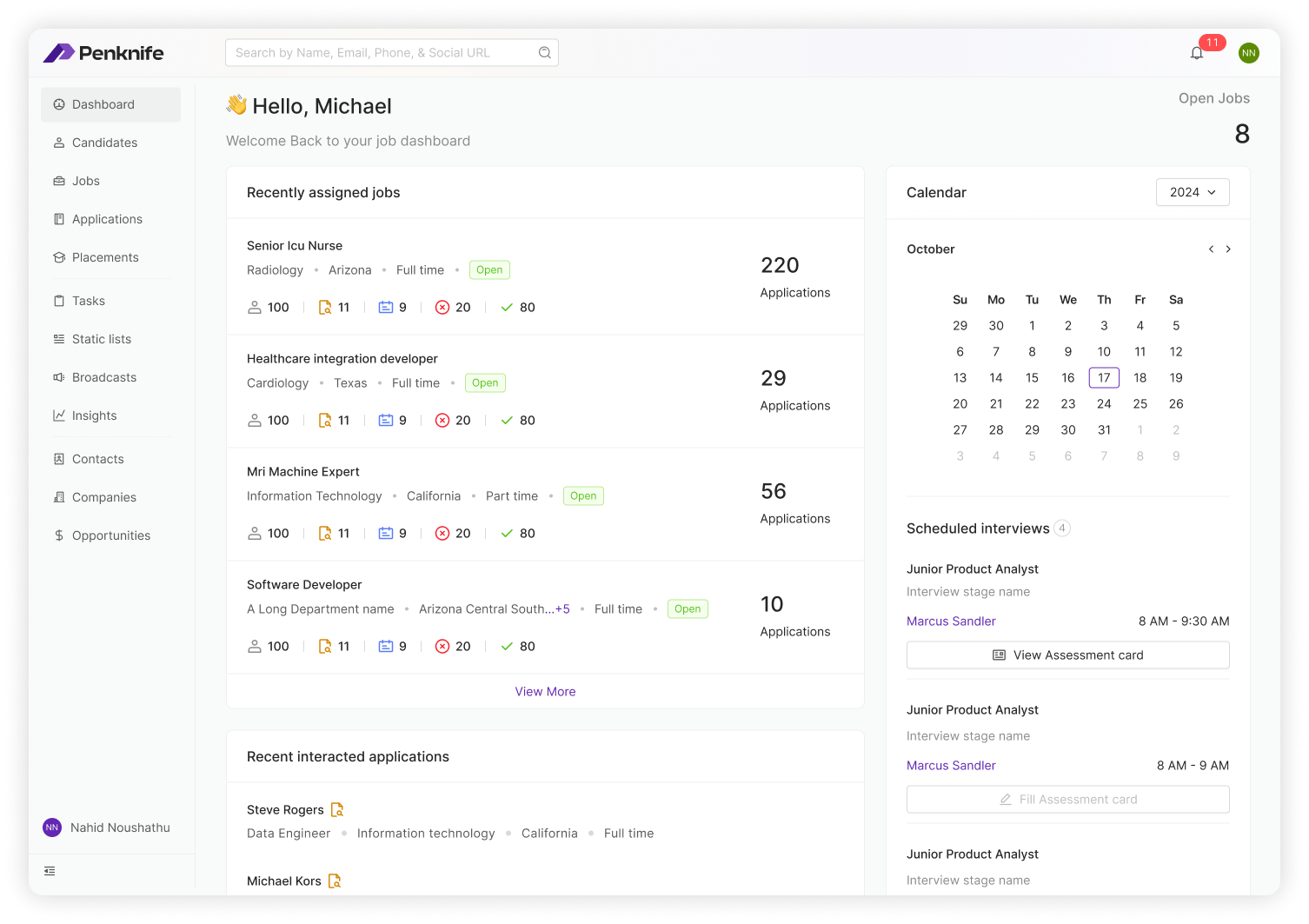Open Steve Rogers' resume document icon

pos(337,810)
